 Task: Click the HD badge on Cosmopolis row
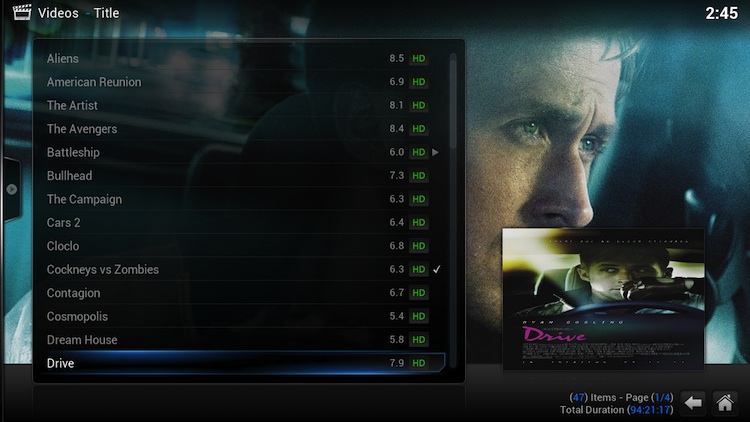(x=419, y=316)
